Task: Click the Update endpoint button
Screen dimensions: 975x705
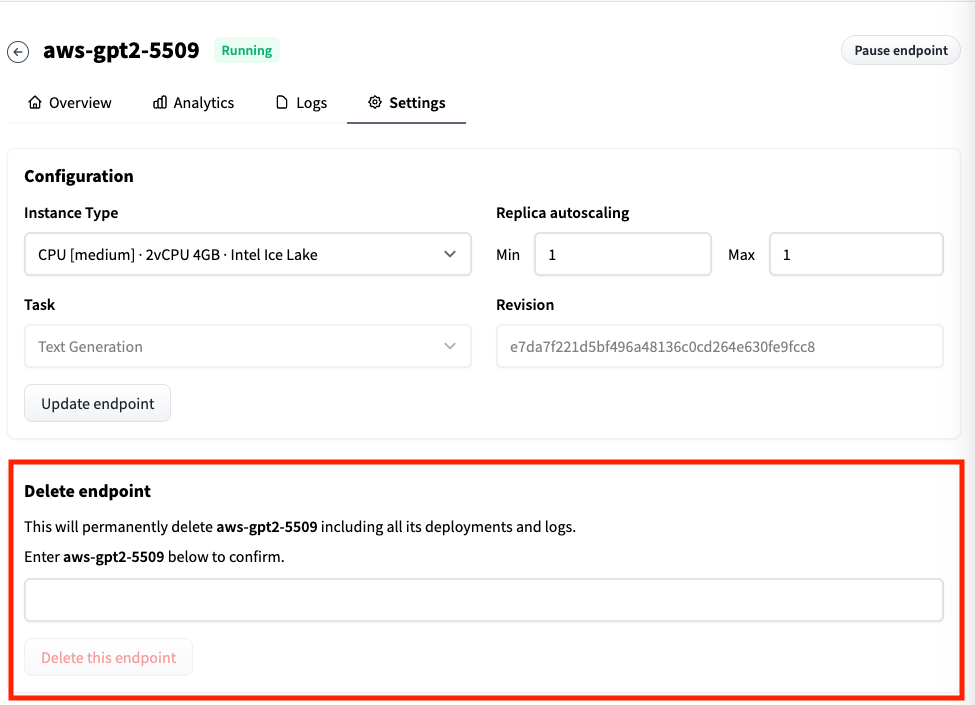Action: [97, 404]
